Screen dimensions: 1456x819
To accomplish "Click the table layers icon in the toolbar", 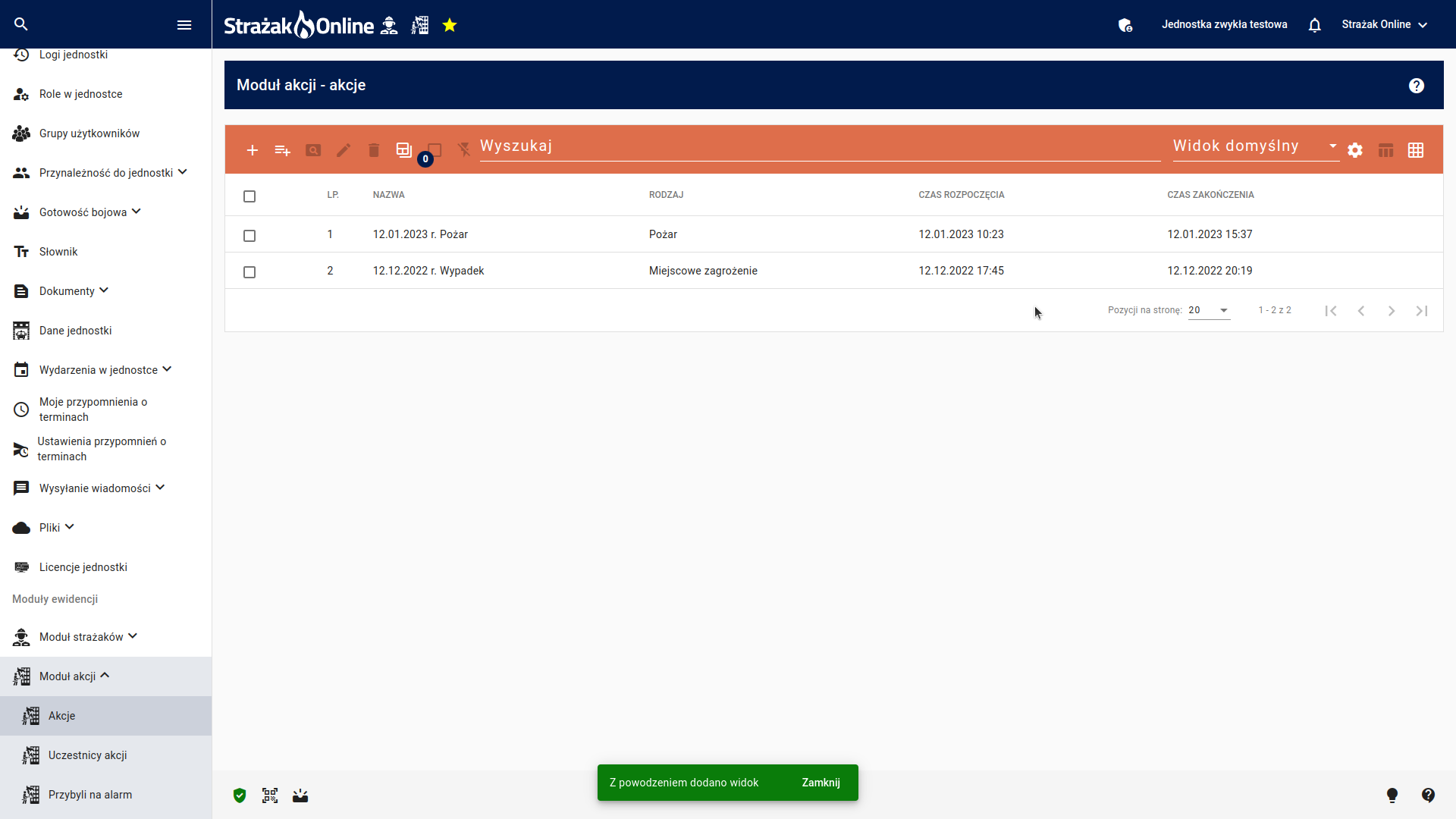I will tap(404, 150).
